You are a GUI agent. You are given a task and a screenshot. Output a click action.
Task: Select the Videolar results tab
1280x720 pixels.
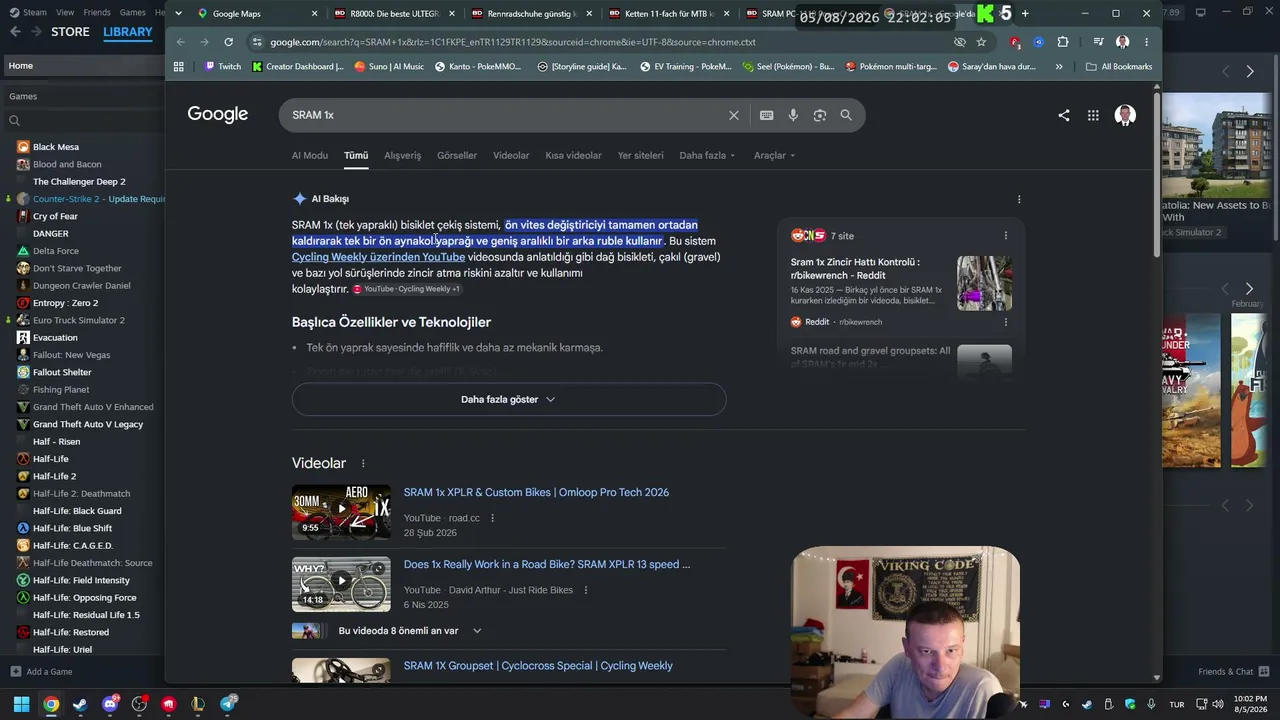(511, 155)
